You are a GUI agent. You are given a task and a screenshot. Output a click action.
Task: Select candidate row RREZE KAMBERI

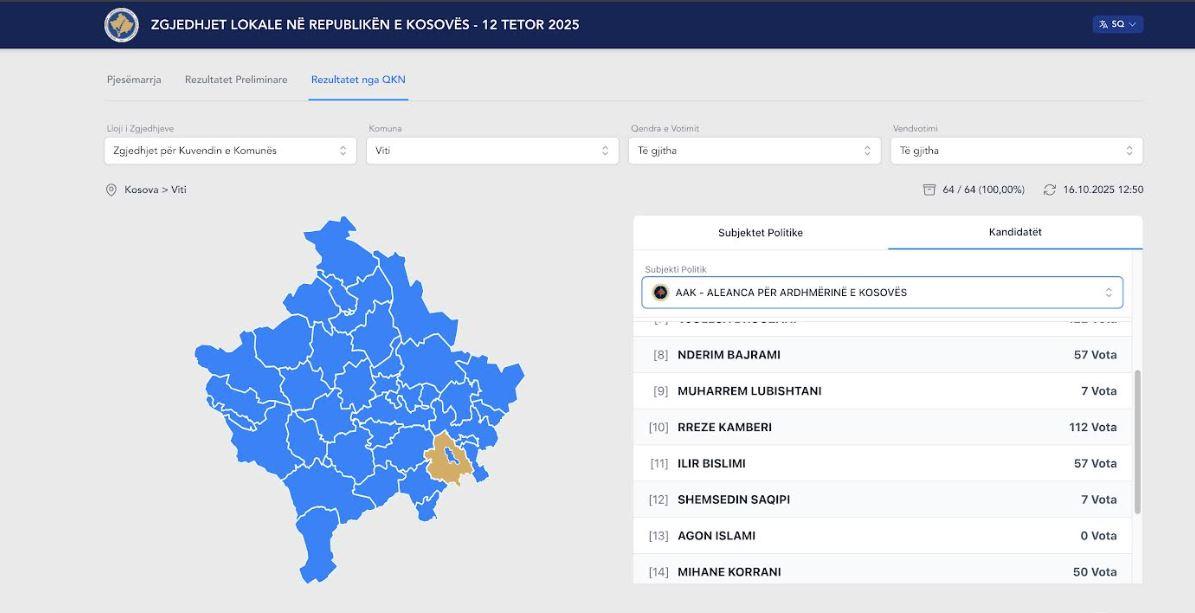point(882,427)
